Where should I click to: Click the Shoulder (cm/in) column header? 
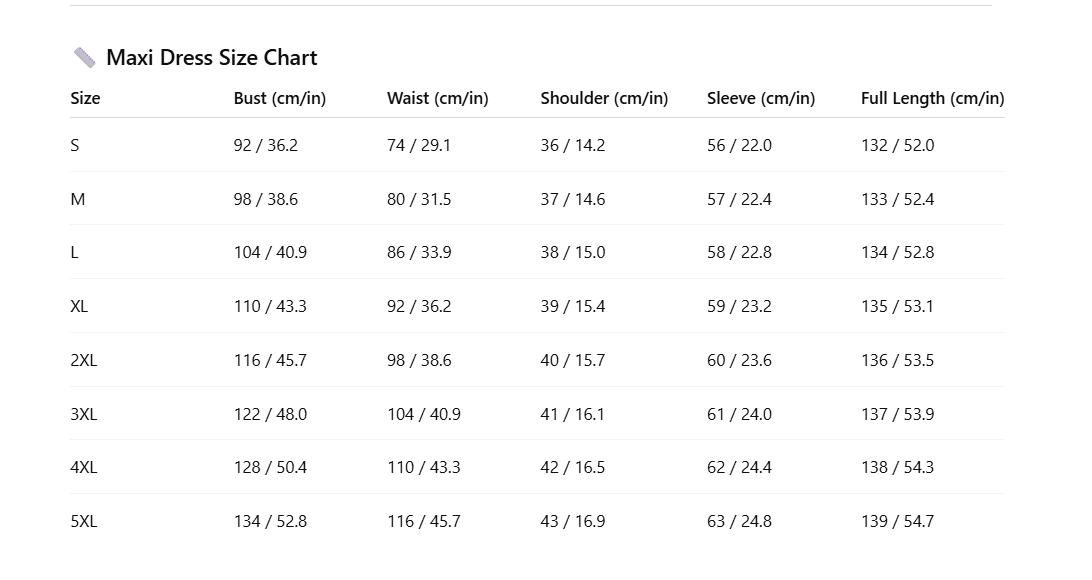[604, 98]
